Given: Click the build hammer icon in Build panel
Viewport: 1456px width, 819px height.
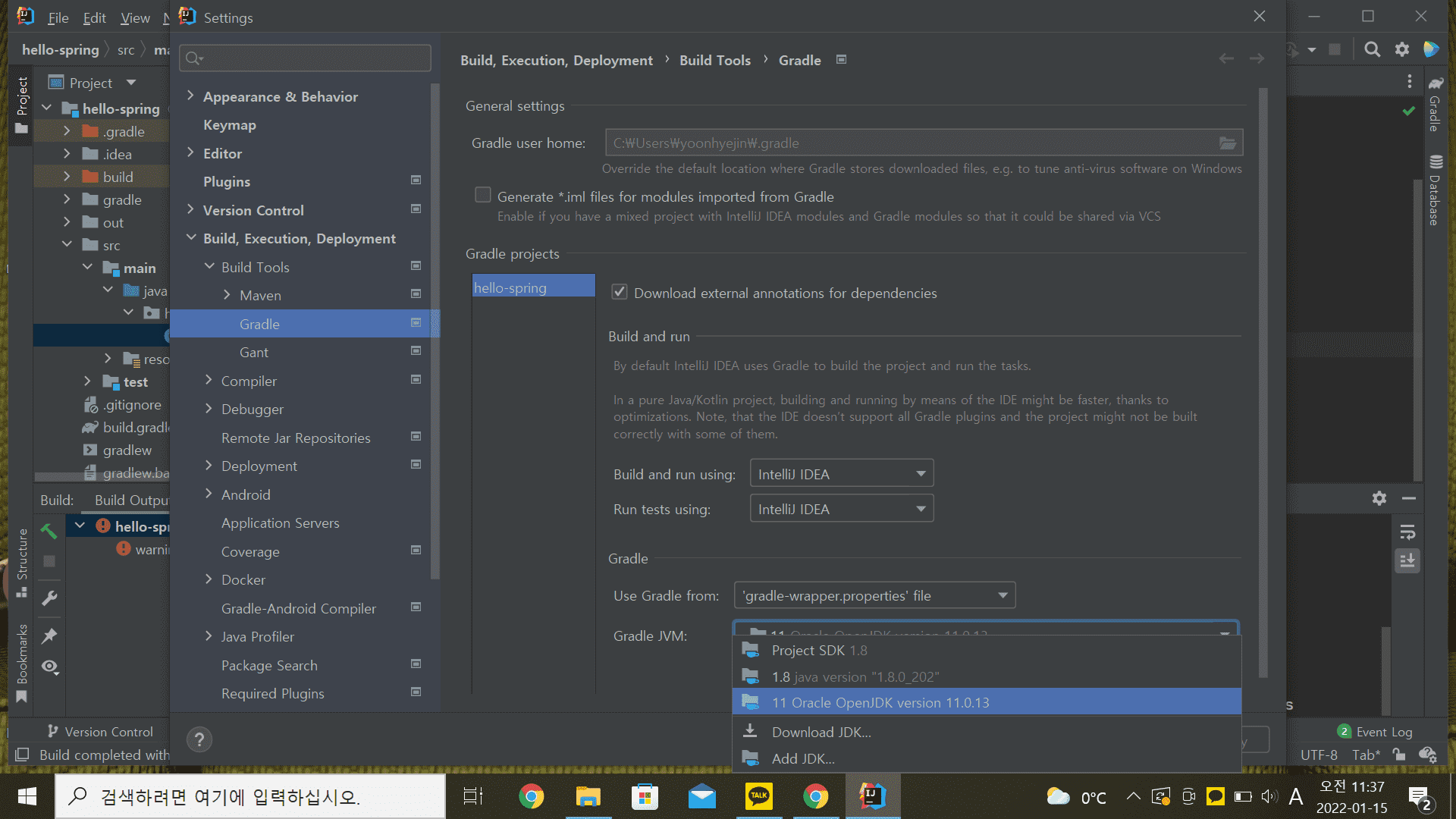Looking at the screenshot, I should pyautogui.click(x=49, y=531).
